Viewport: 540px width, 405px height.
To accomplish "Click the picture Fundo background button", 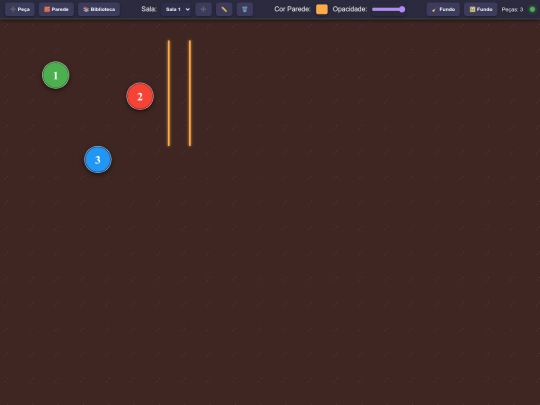I will tap(480, 9).
